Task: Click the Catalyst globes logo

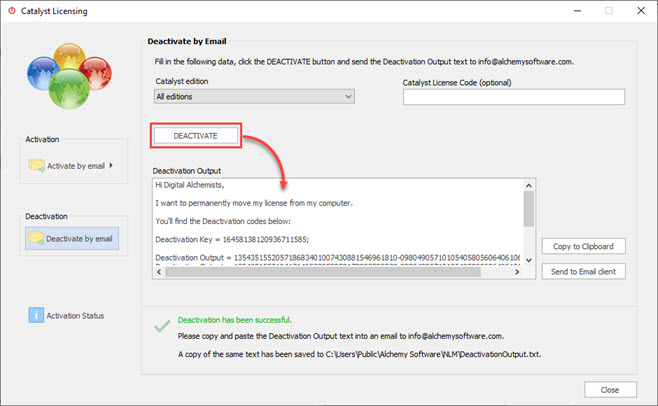Action: [x=69, y=76]
